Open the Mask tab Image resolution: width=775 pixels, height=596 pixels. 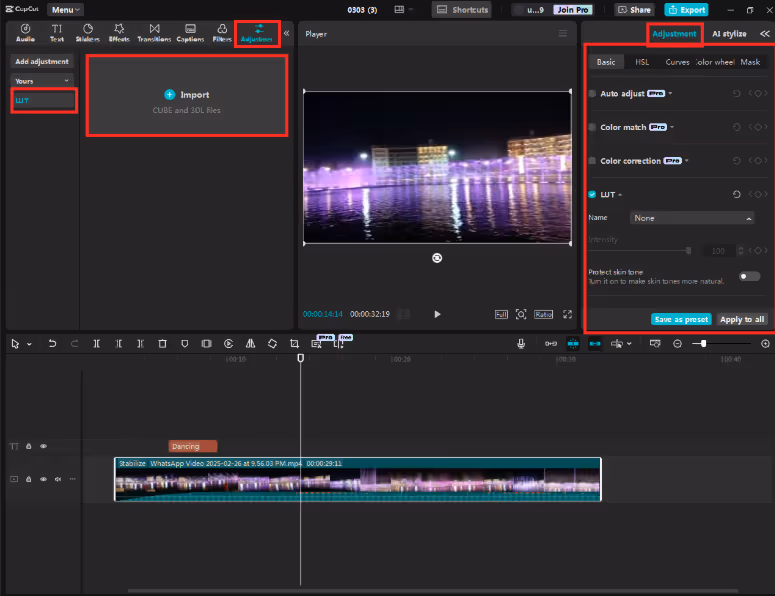point(750,62)
